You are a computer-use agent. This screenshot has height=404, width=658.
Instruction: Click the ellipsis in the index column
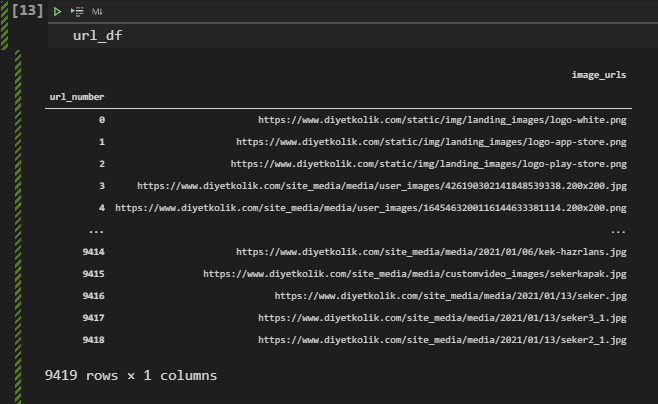click(x=97, y=231)
